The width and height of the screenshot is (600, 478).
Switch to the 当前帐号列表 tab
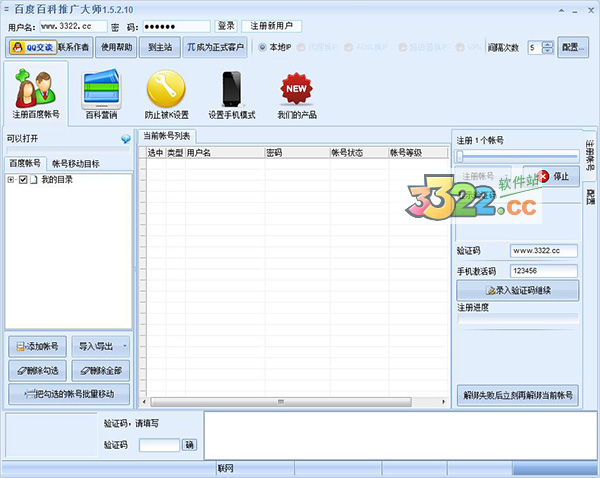166,136
